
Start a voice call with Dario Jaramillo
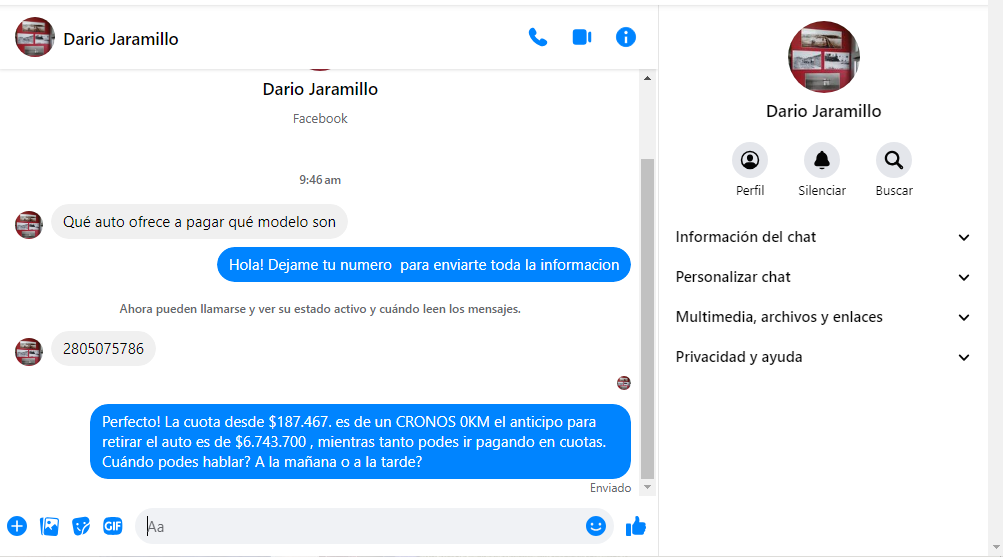pyautogui.click(x=538, y=38)
